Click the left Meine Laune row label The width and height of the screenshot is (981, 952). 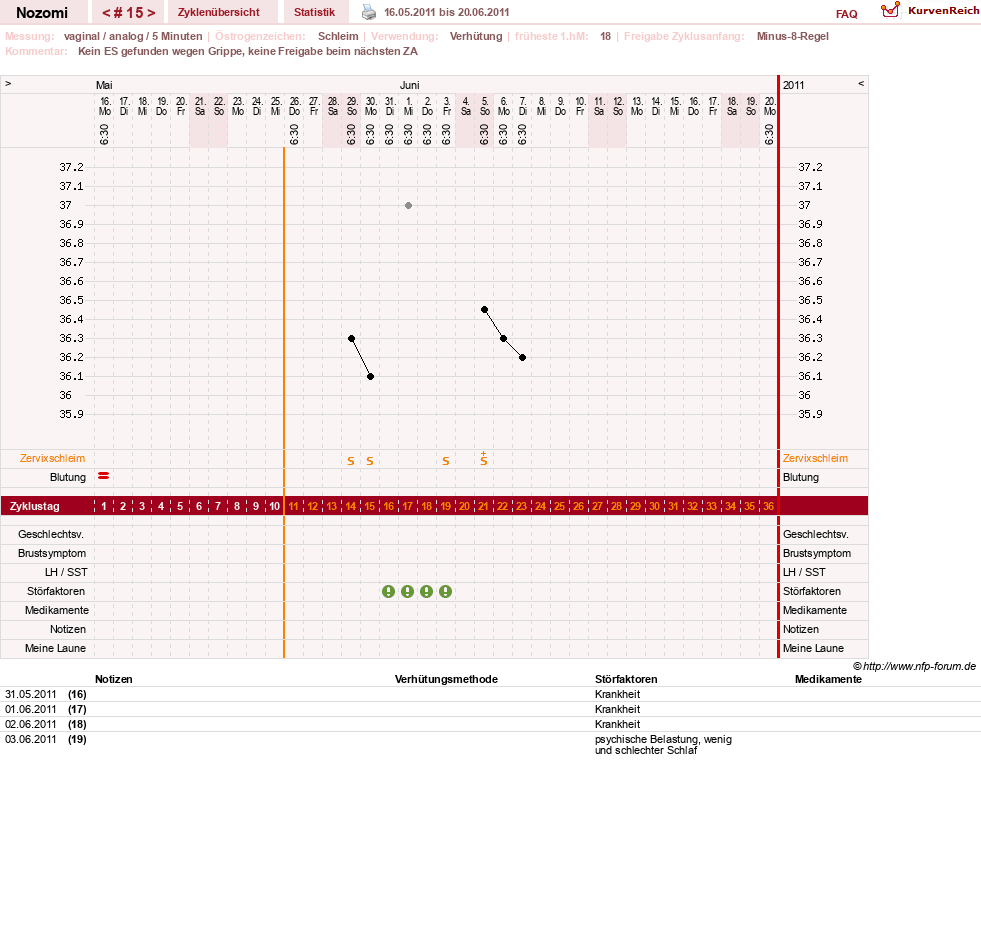55,648
